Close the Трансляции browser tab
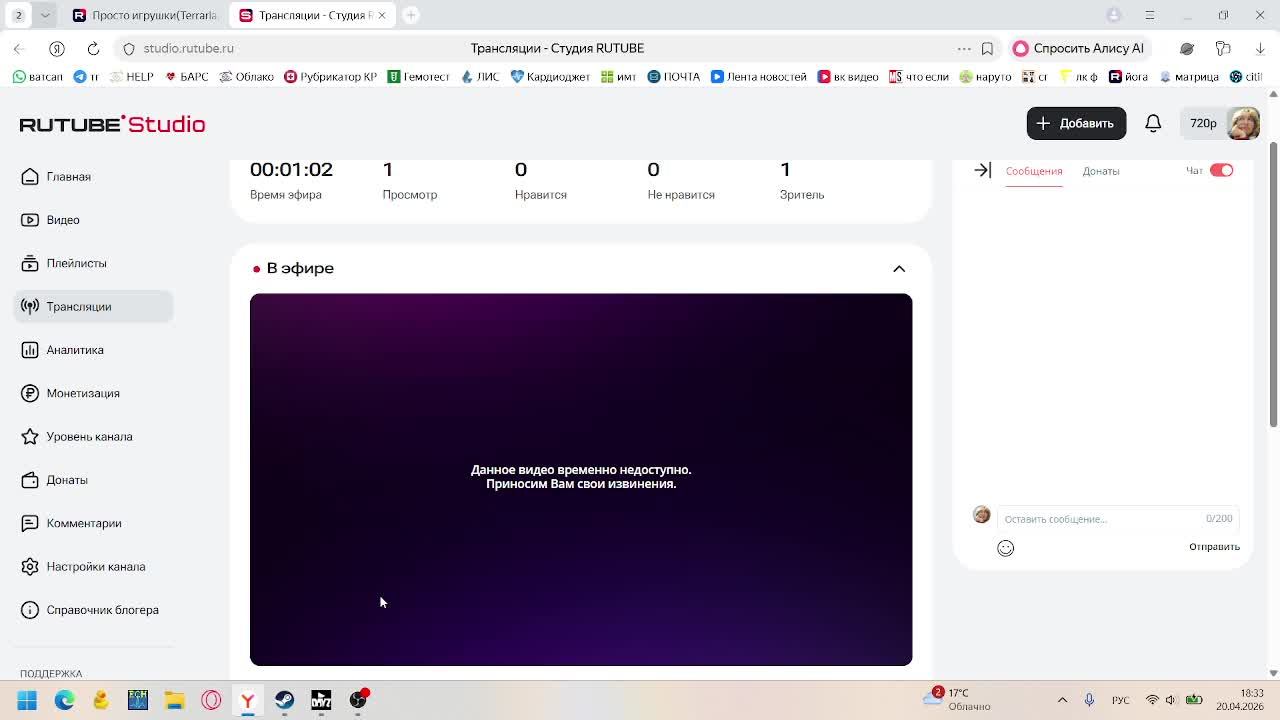The height and width of the screenshot is (720, 1280). (x=381, y=15)
